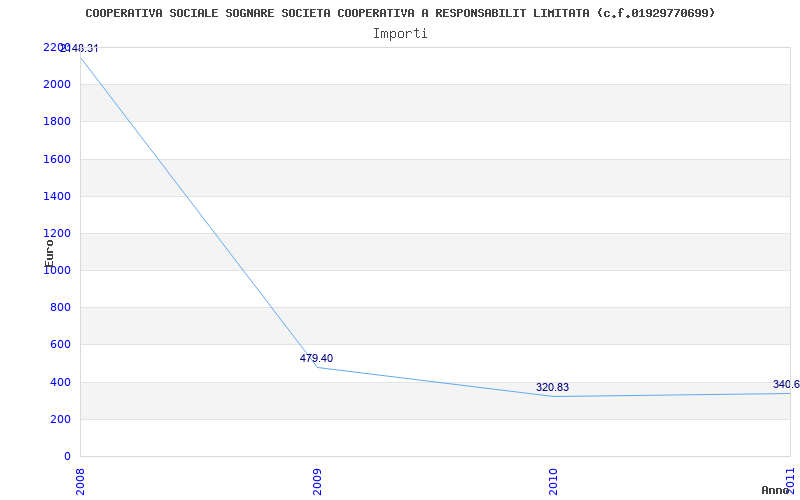Click the 800 y-axis tick label

tap(60, 308)
